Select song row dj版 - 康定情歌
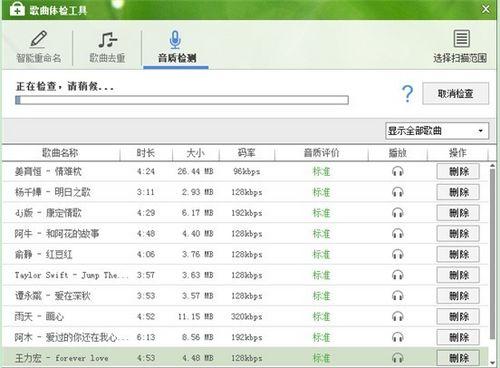This screenshot has height=368, width=500. [x=245, y=213]
